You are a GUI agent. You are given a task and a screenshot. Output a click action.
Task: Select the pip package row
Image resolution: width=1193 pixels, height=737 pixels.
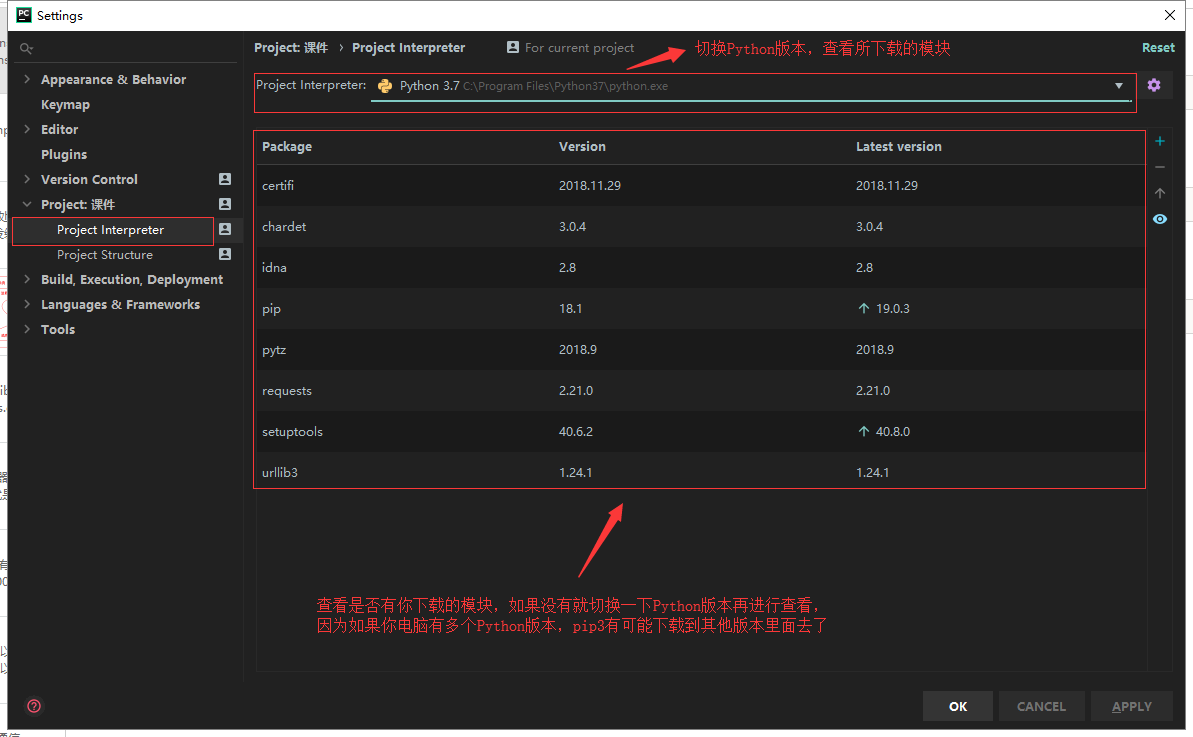point(700,309)
